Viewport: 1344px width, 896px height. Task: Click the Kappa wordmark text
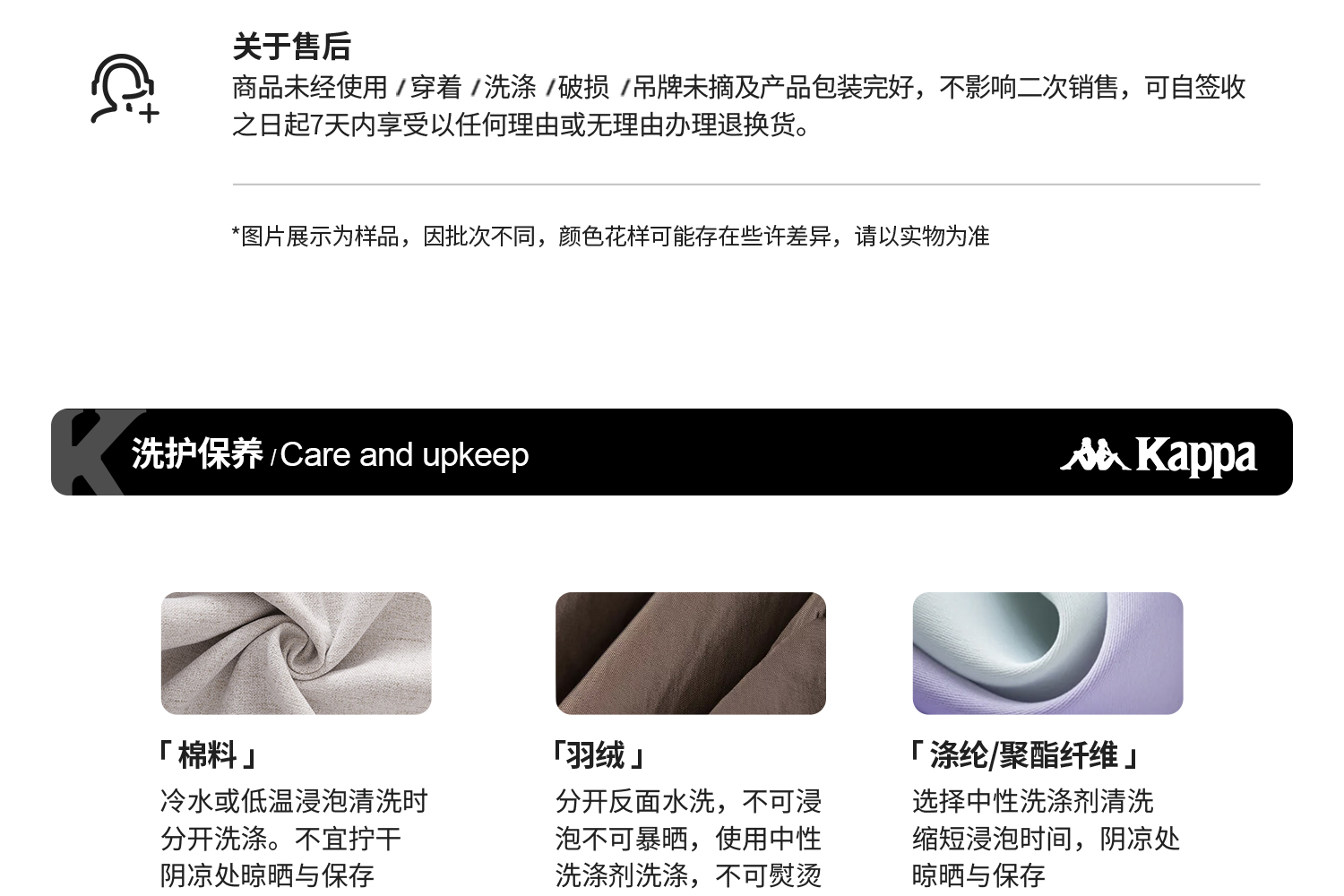(x=1196, y=455)
